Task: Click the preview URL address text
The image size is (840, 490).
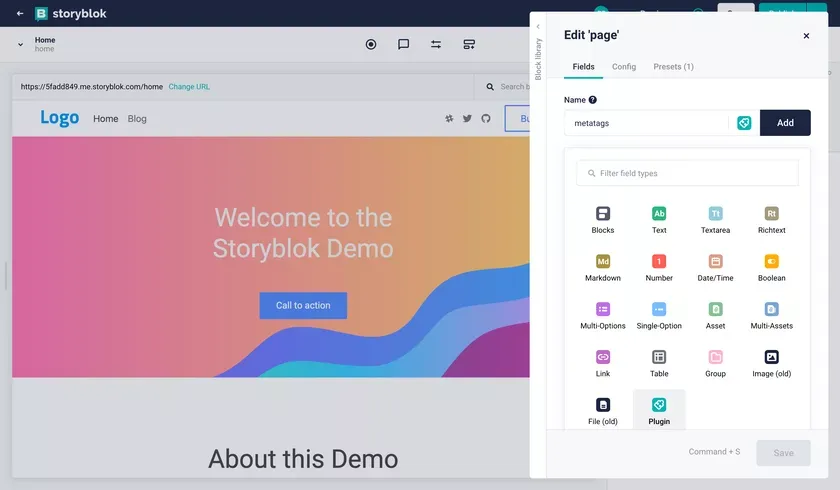Action: pyautogui.click(x=92, y=87)
